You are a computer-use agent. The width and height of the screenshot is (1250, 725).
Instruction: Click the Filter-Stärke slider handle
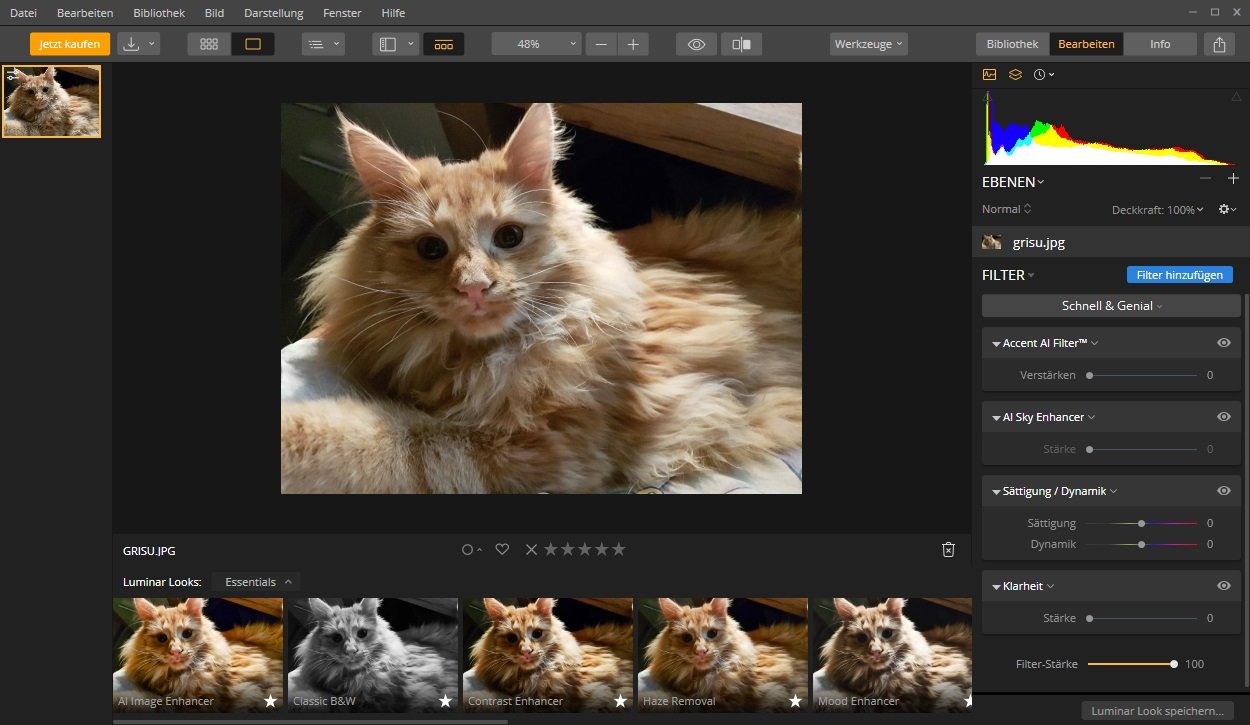pyautogui.click(x=1174, y=664)
